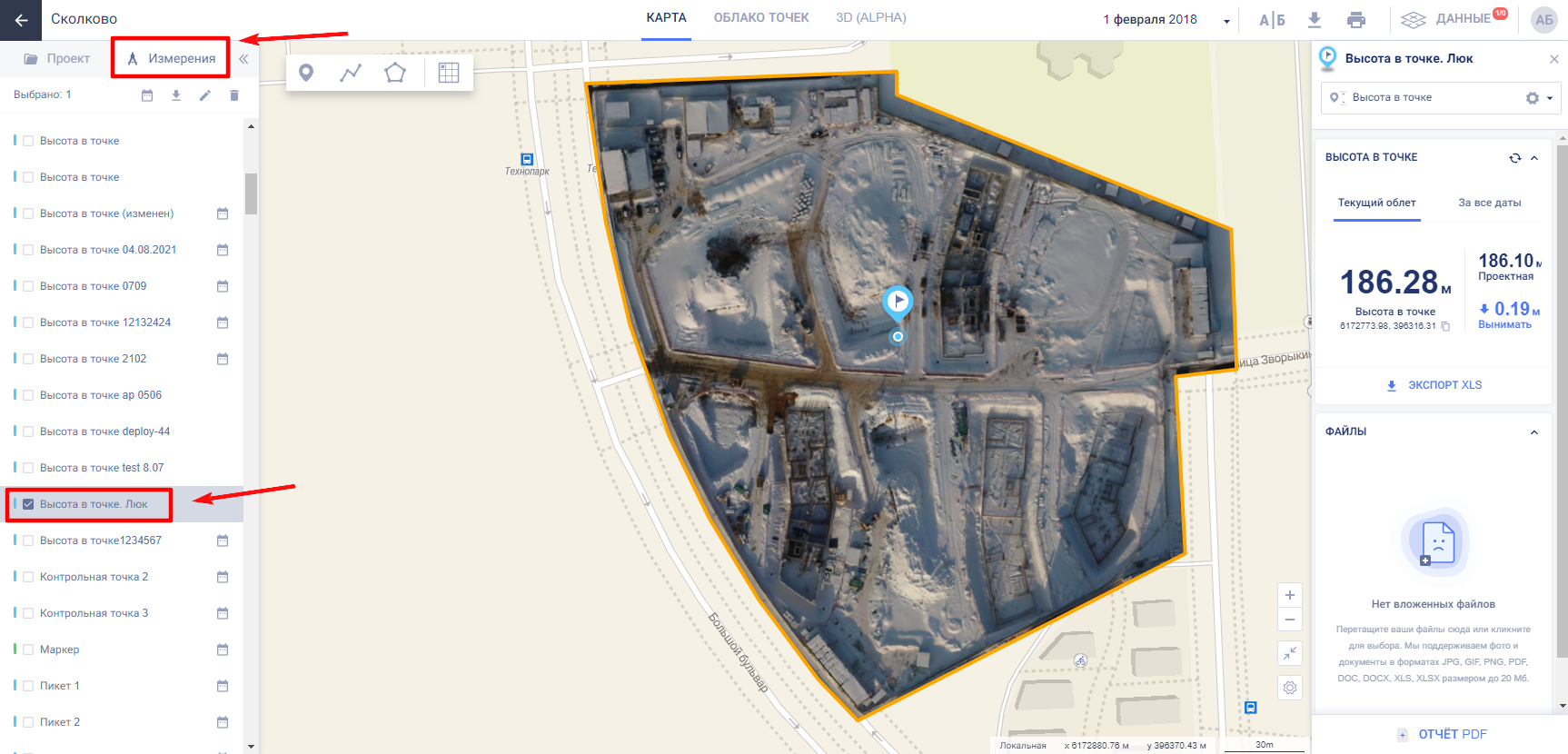The width and height of the screenshot is (1568, 754).
Task: Collapse the left measurements panel
Action: (x=243, y=59)
